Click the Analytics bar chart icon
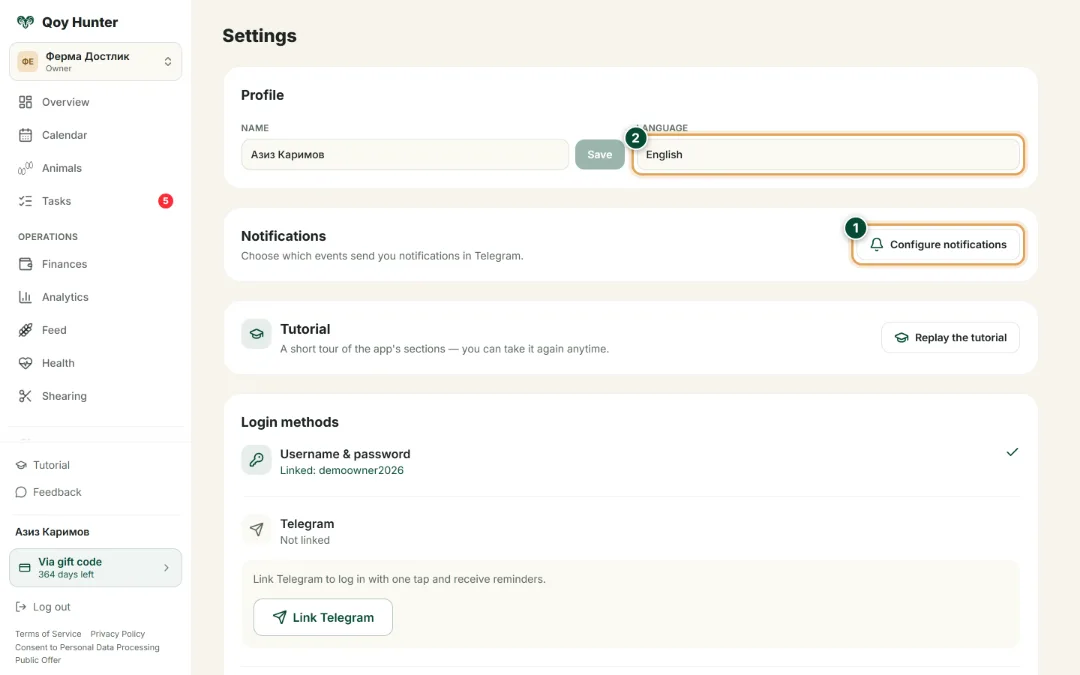Image resolution: width=1080 pixels, height=675 pixels. click(x=25, y=297)
